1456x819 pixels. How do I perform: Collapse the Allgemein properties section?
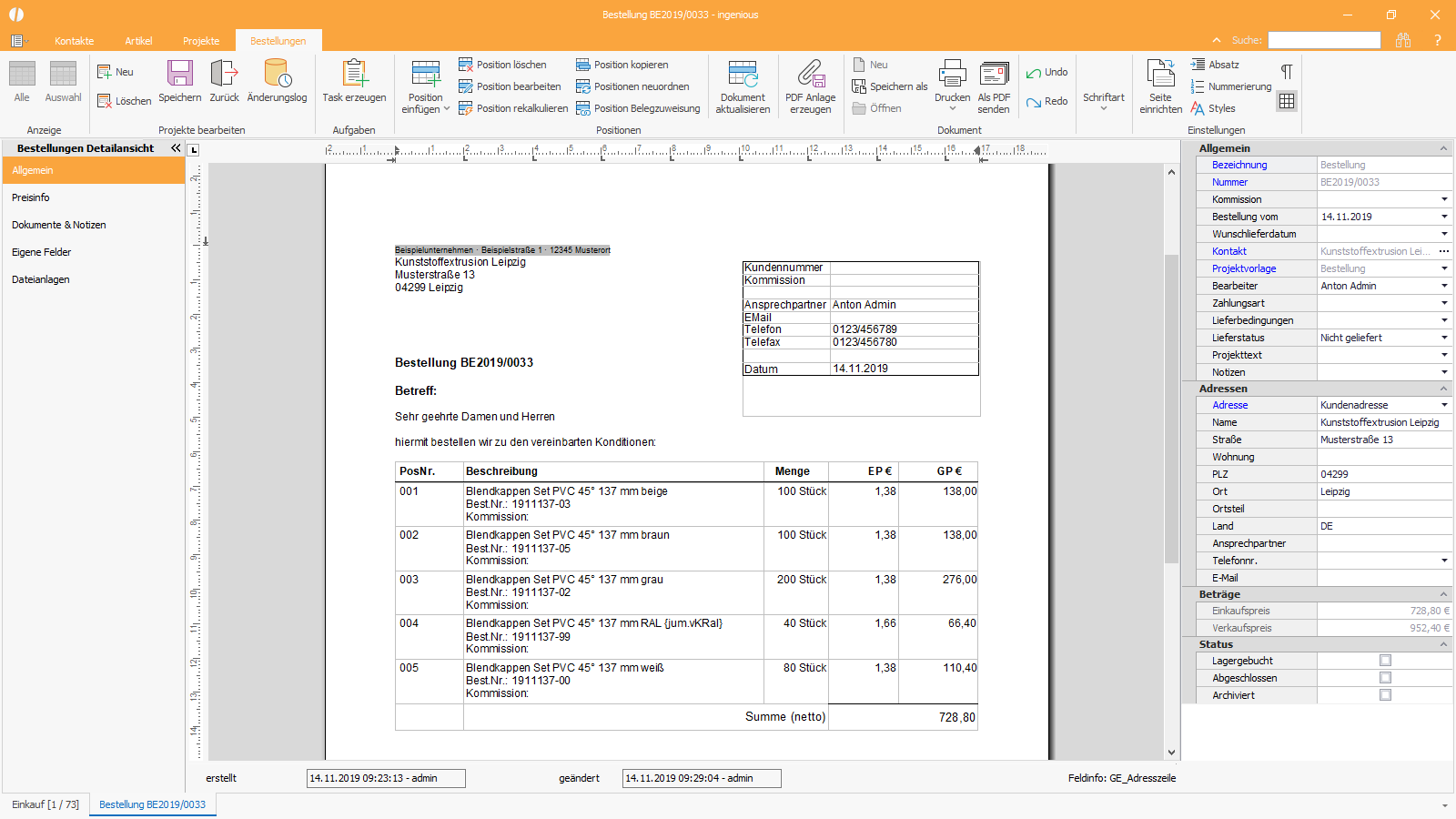(x=1443, y=148)
